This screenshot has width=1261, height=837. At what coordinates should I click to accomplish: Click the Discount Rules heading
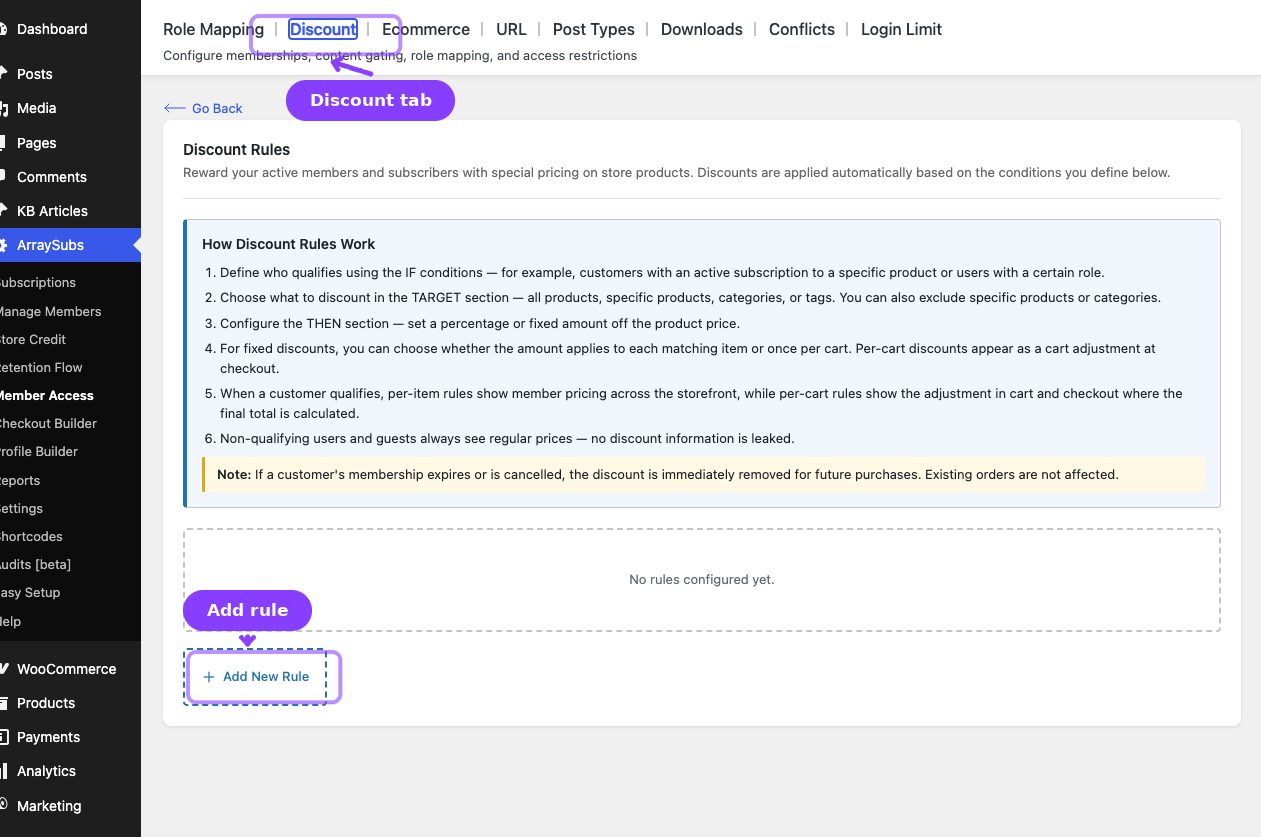click(236, 150)
